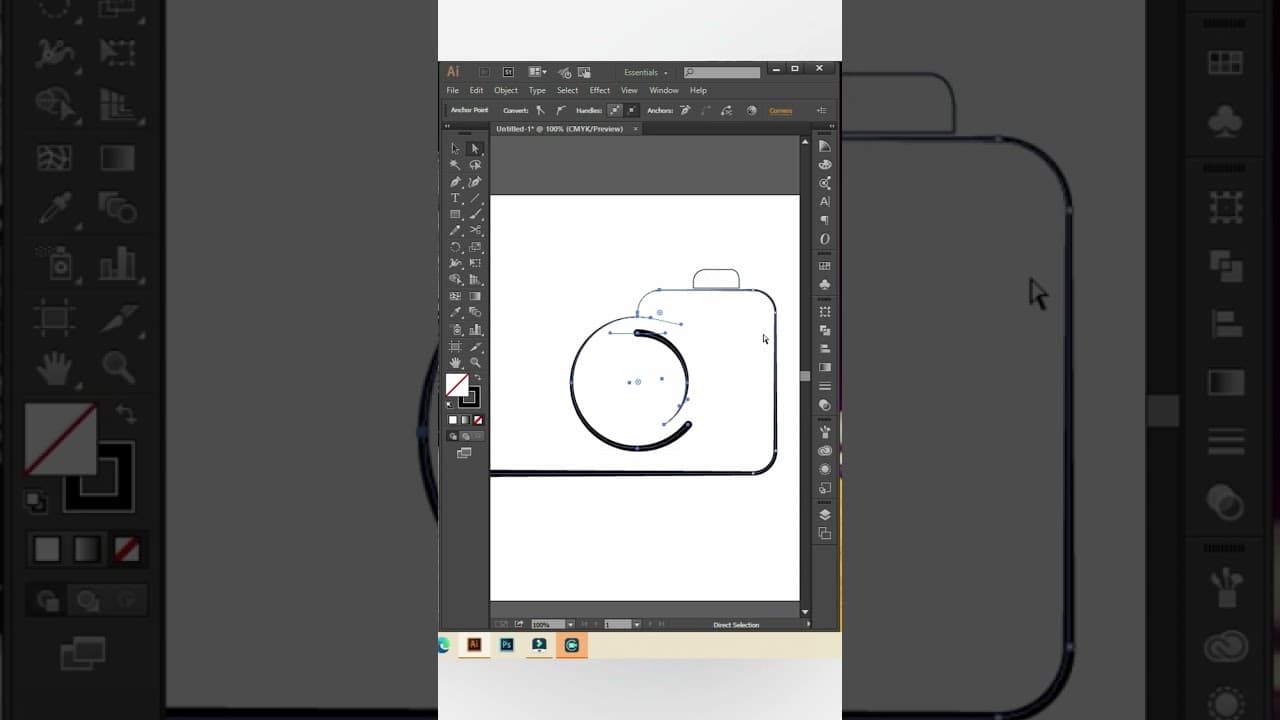Select the Shape Builder tool
The image size is (1280, 720).
pyautogui.click(x=455, y=280)
